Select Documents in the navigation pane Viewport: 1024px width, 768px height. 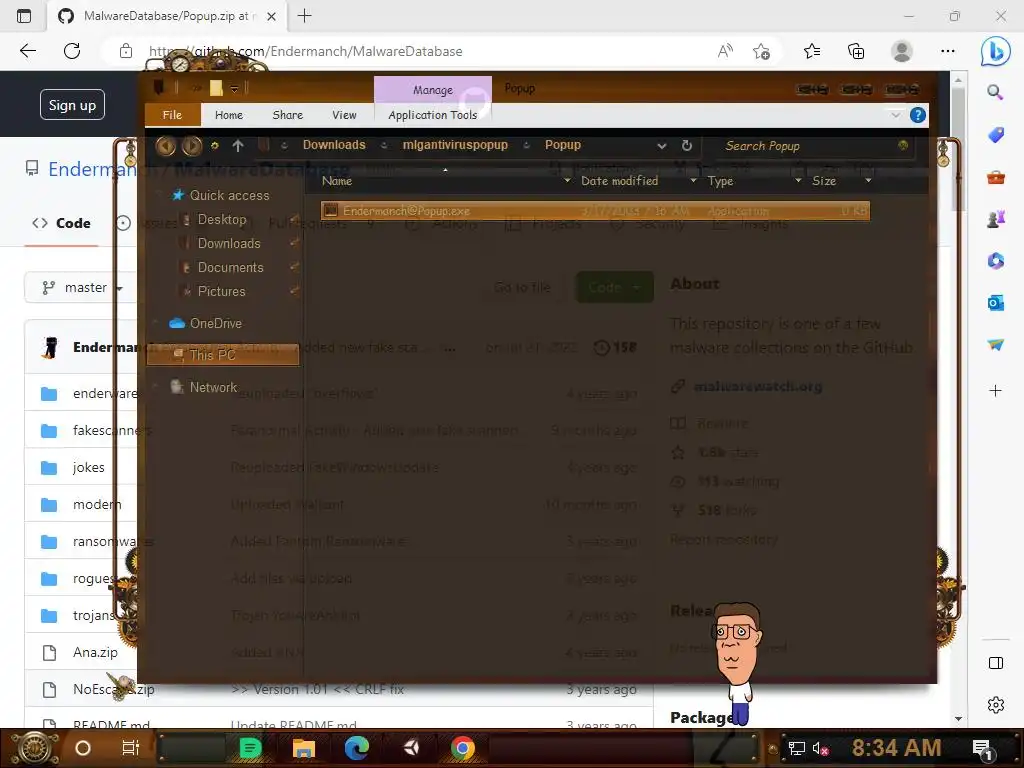231,268
